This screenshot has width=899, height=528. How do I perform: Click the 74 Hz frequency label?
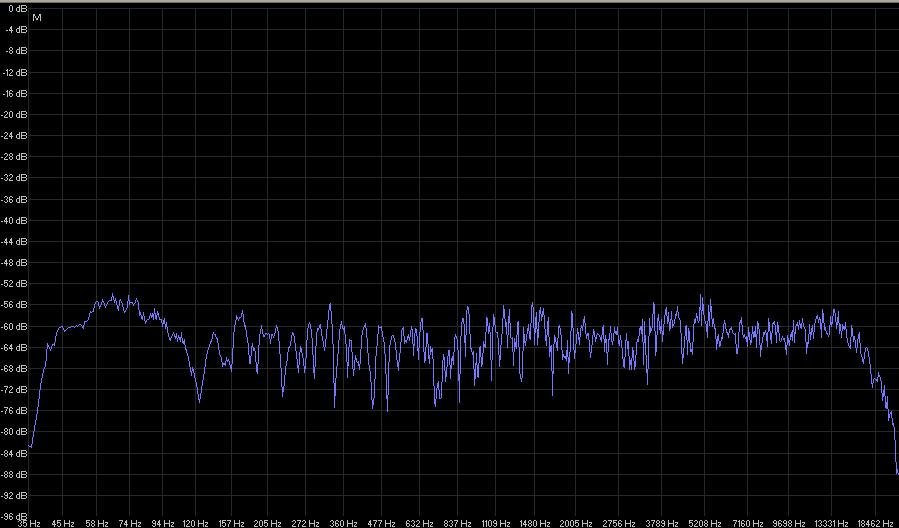(130, 523)
